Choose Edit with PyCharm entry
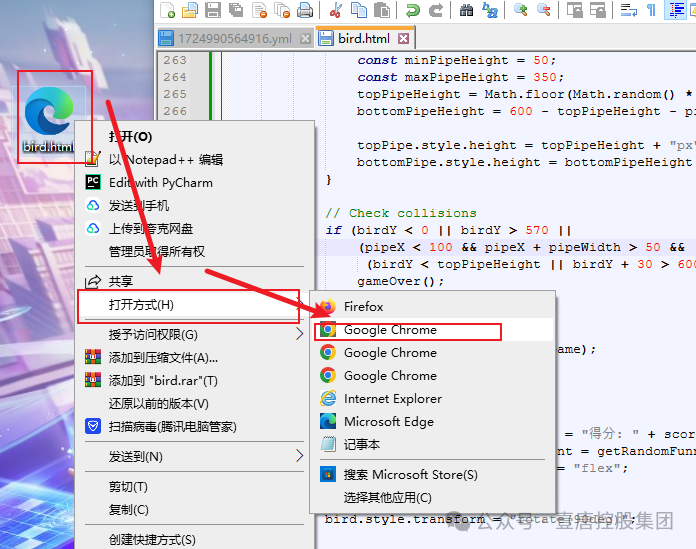This screenshot has width=696, height=549. point(194,182)
